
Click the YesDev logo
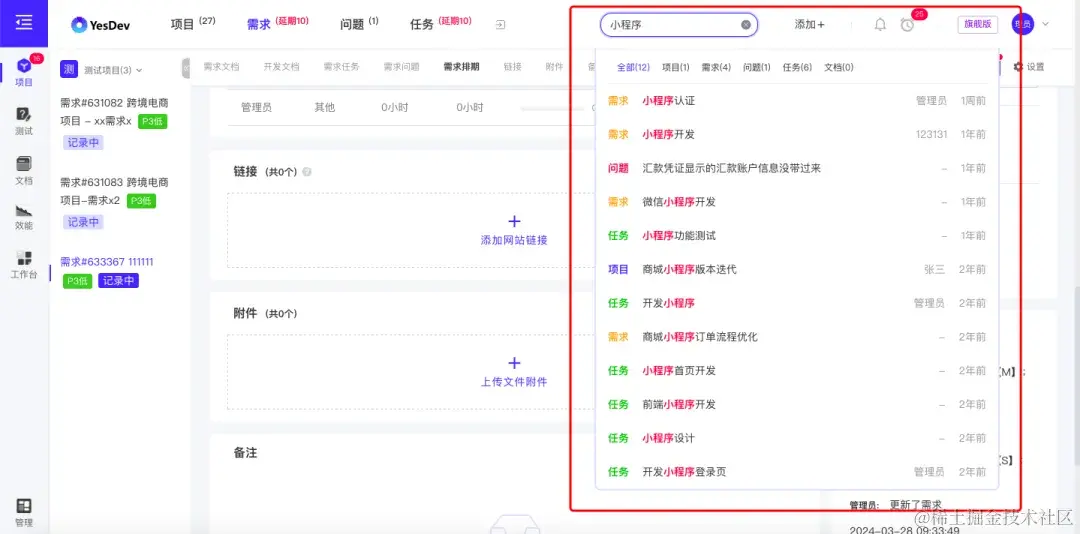[101, 25]
